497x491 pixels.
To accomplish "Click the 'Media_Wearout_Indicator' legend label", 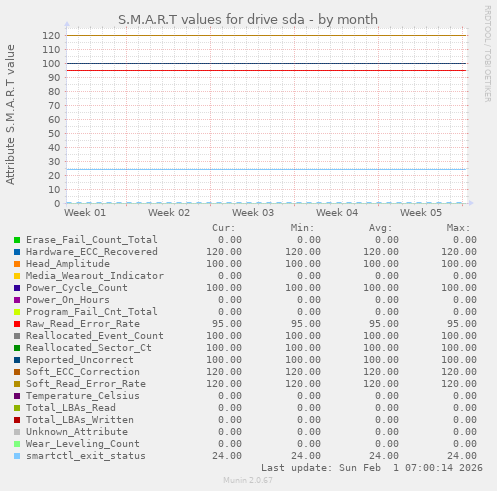I will (x=95, y=276).
